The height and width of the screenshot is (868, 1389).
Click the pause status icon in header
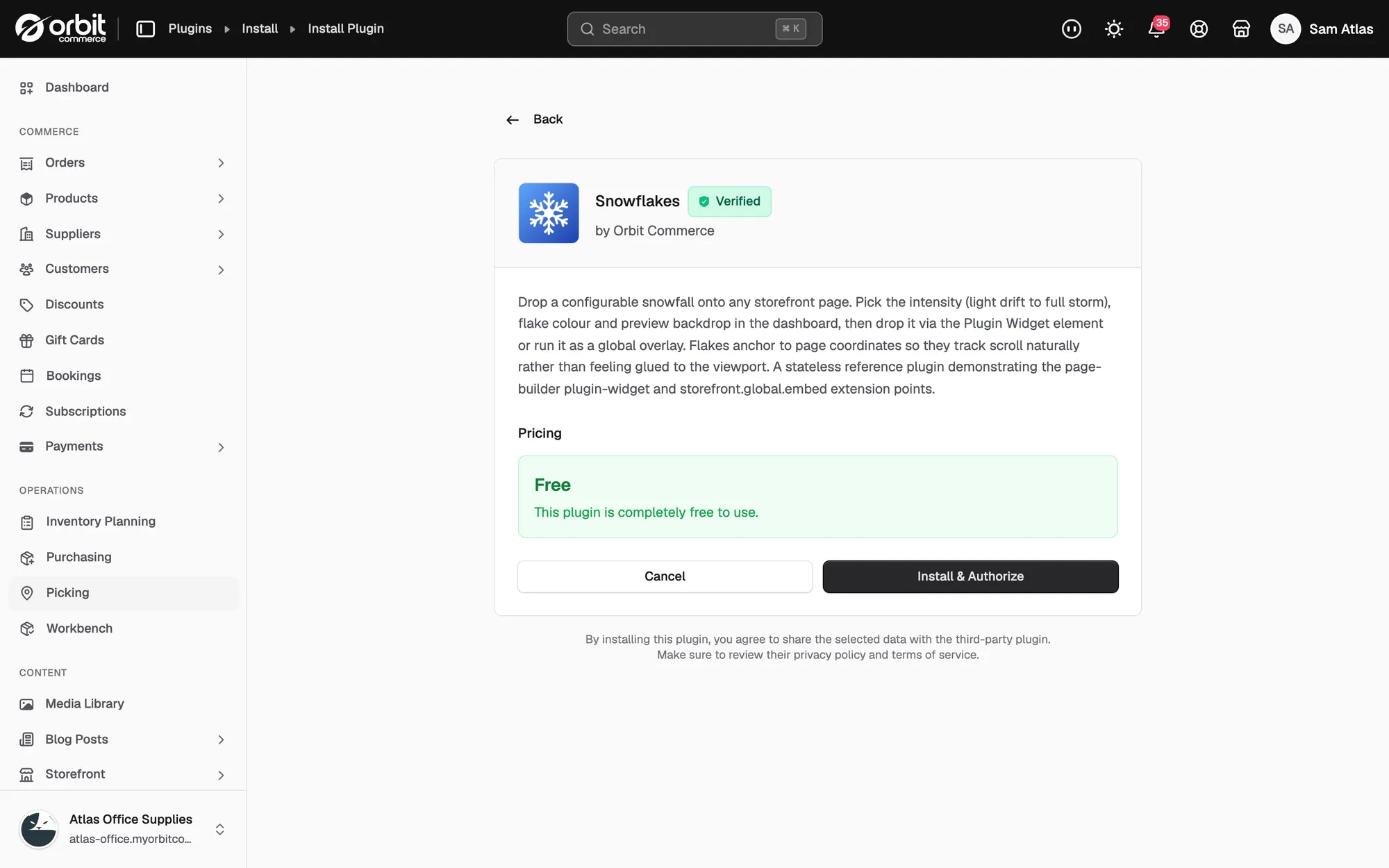click(x=1072, y=28)
